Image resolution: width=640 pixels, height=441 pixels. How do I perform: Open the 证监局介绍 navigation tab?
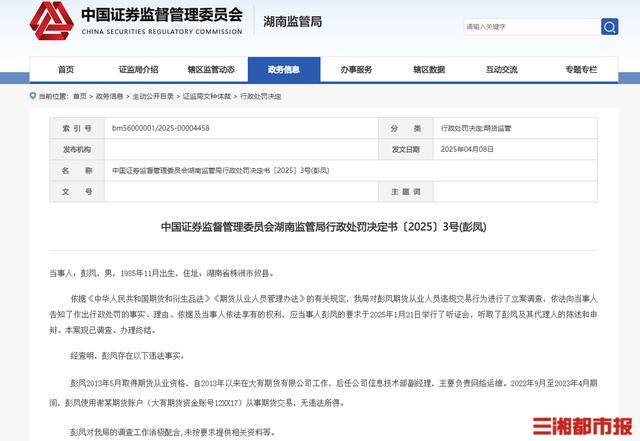coord(138,70)
